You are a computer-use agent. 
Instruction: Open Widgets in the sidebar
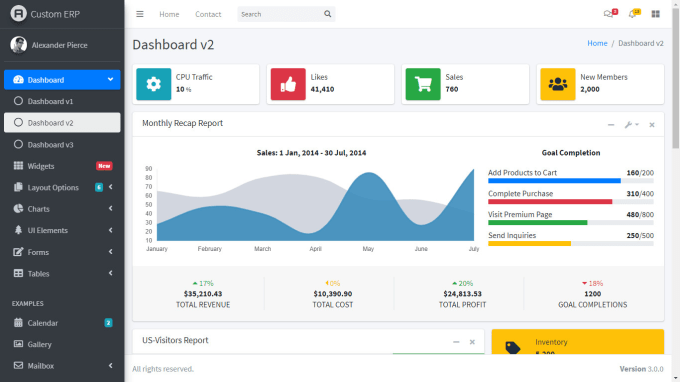click(62, 166)
